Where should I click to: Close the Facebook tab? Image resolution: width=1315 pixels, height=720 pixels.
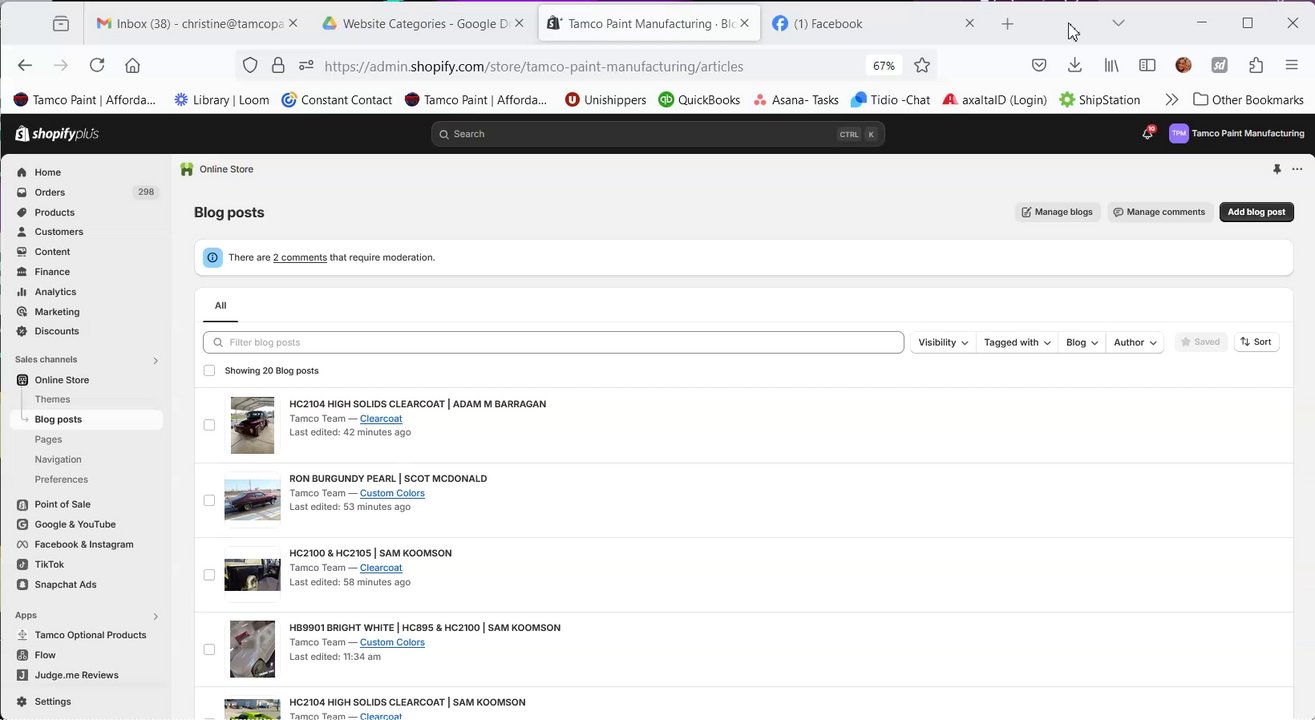click(969, 23)
